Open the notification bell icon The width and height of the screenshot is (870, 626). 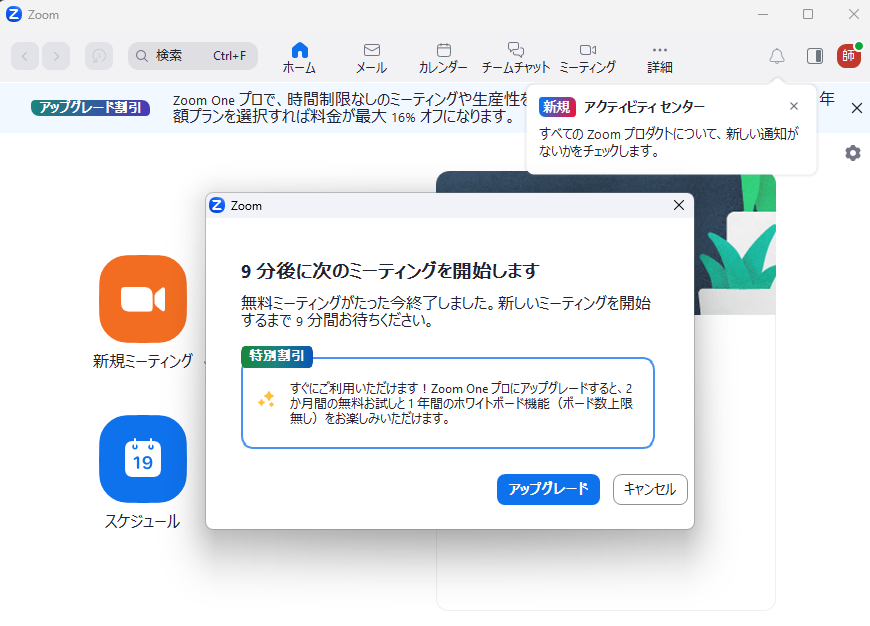coord(777,56)
